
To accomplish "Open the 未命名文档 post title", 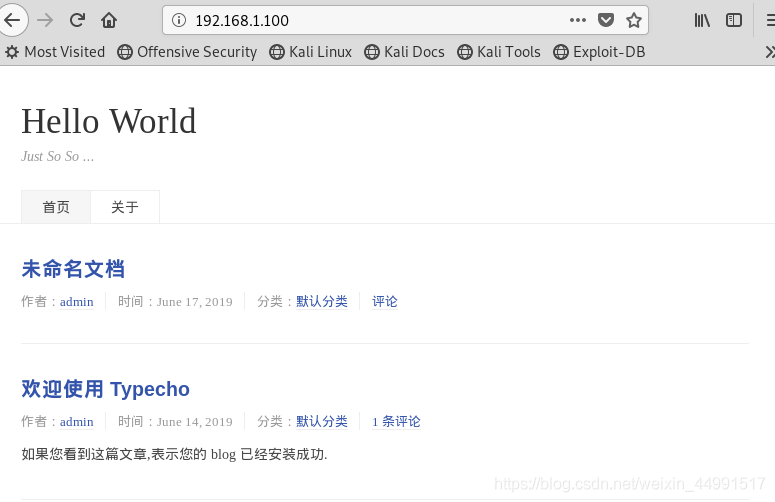I will pos(73,269).
